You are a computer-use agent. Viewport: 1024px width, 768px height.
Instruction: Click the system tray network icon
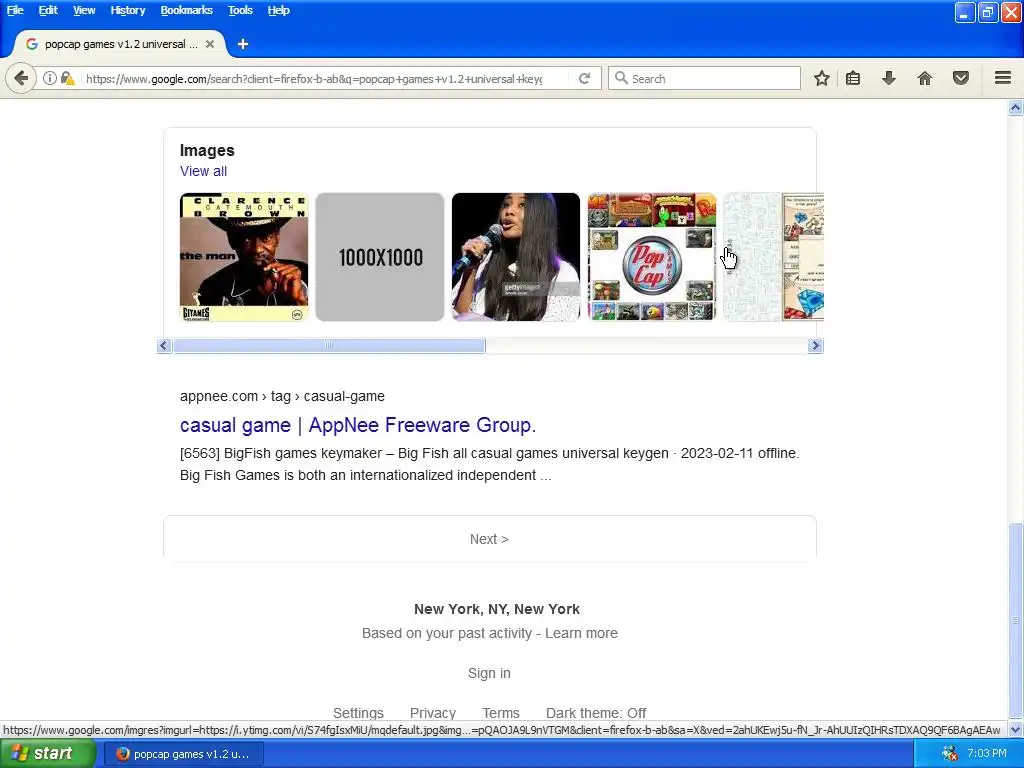[x=949, y=754]
